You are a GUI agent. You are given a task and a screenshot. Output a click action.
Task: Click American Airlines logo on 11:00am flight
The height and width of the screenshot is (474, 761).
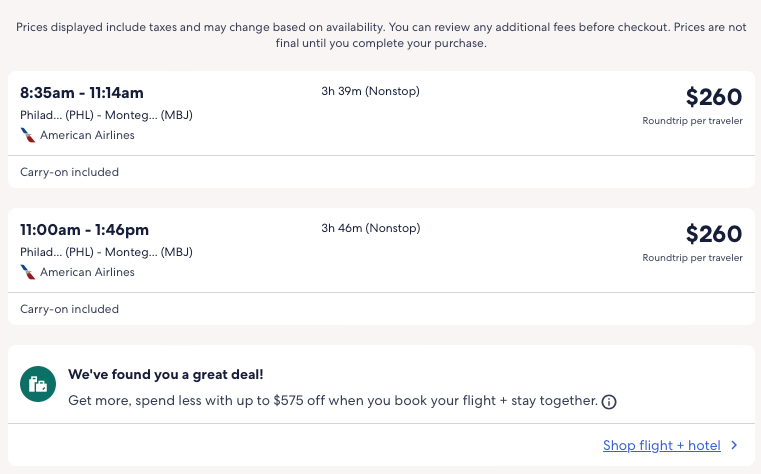pos(27,272)
